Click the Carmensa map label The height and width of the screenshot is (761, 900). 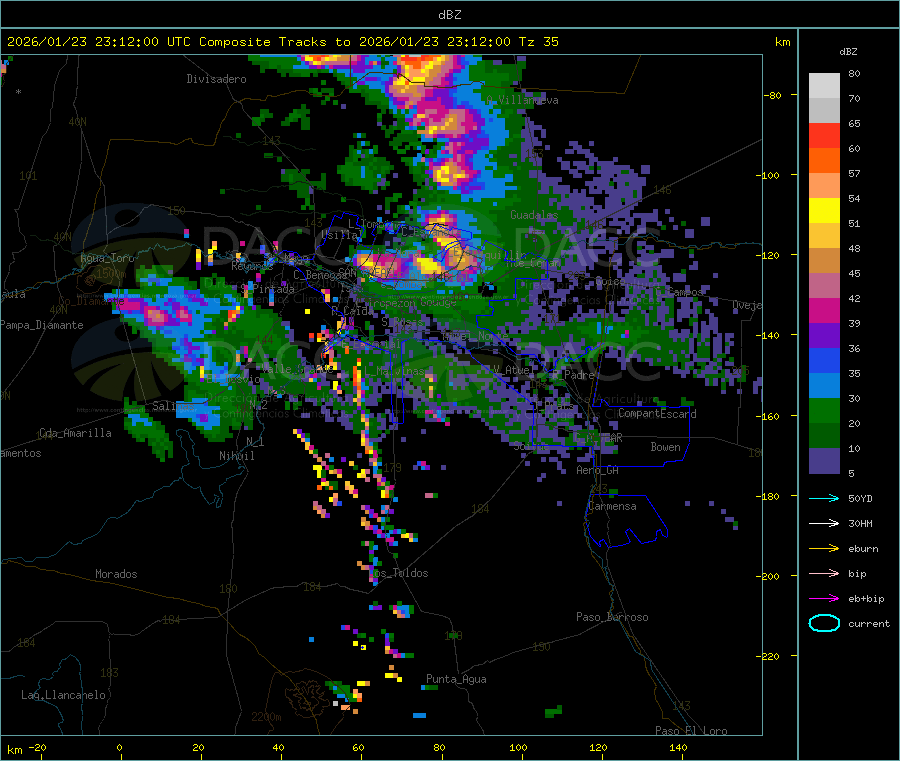point(612,507)
